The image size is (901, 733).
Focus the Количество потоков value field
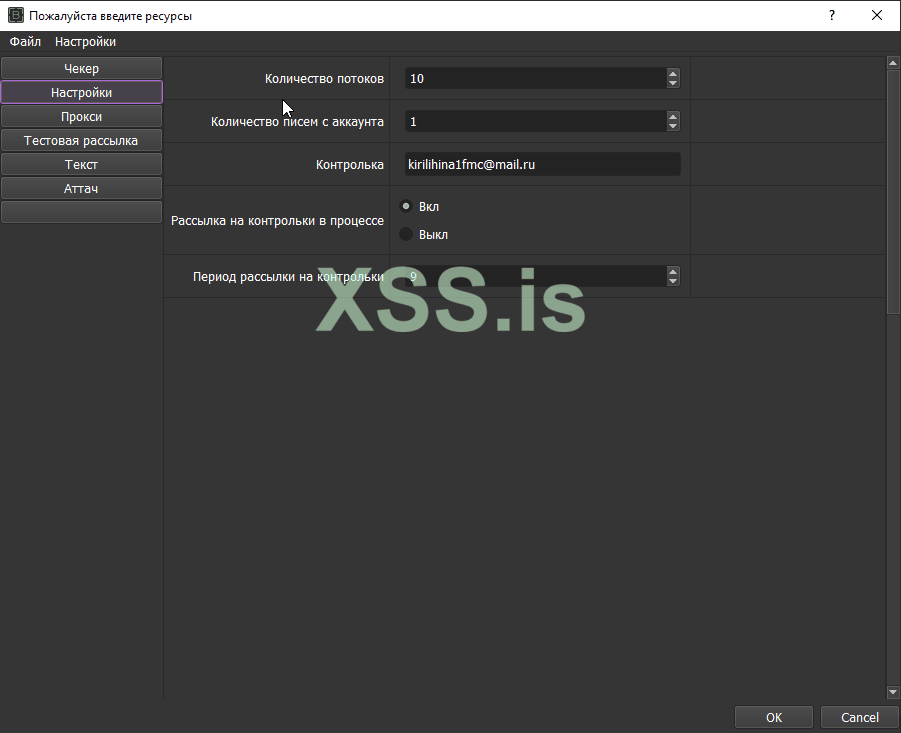536,78
